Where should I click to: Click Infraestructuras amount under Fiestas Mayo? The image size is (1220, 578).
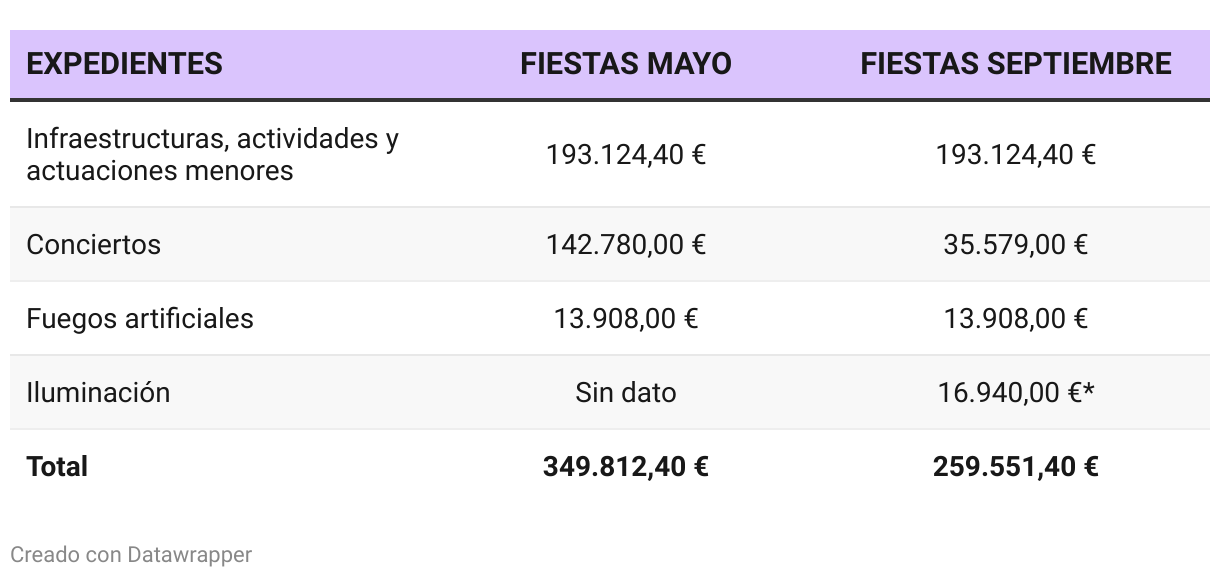pyautogui.click(x=625, y=155)
